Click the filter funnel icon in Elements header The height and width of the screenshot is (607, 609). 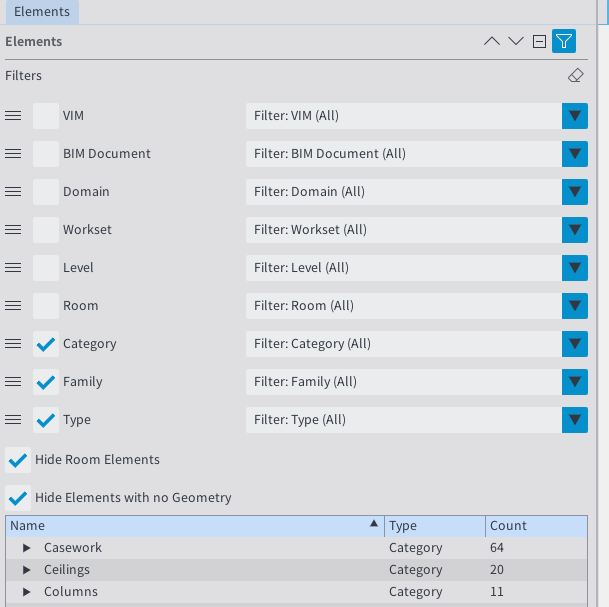click(x=564, y=42)
